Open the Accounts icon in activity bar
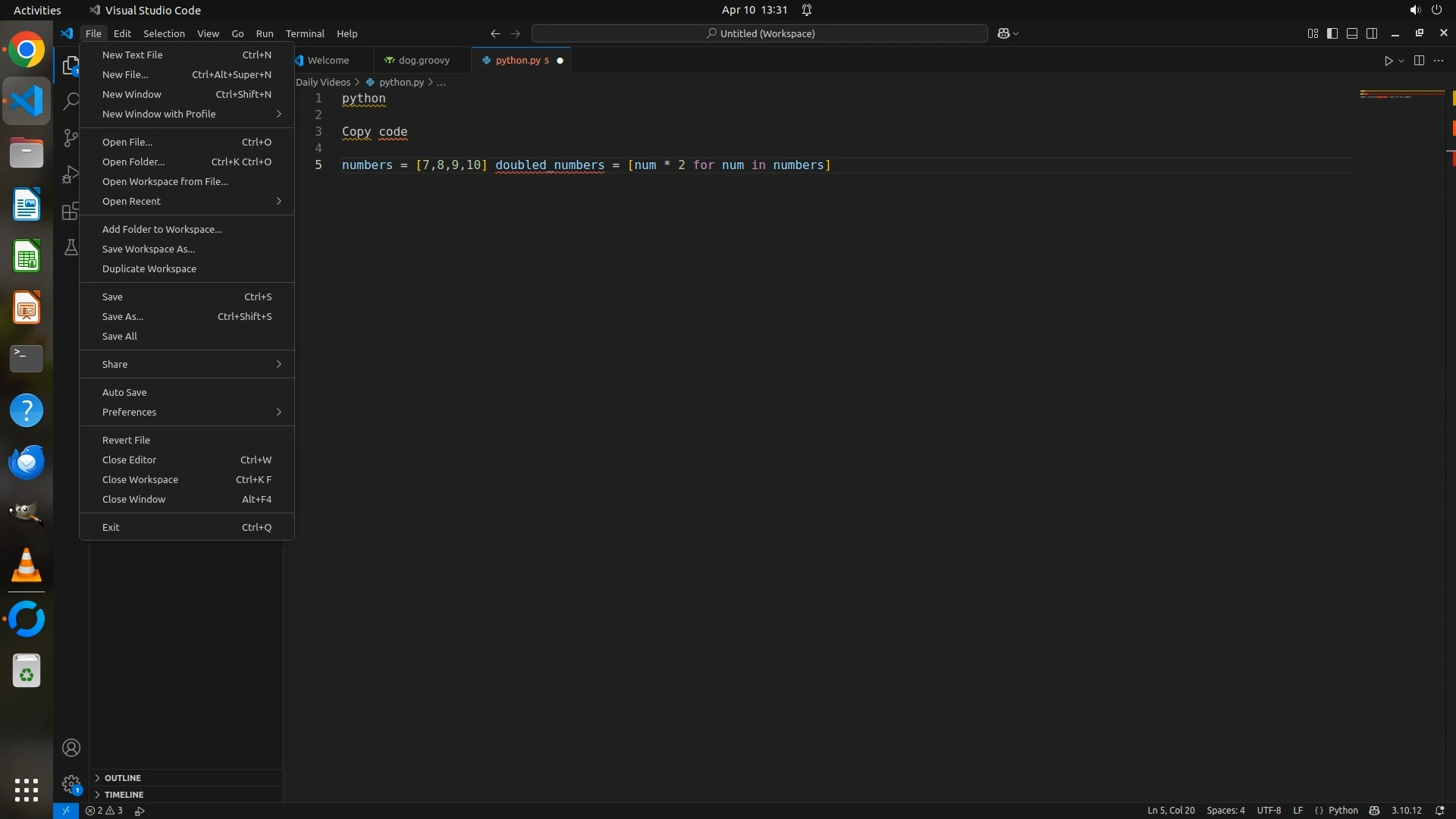The image size is (1456, 819). coord(71,748)
